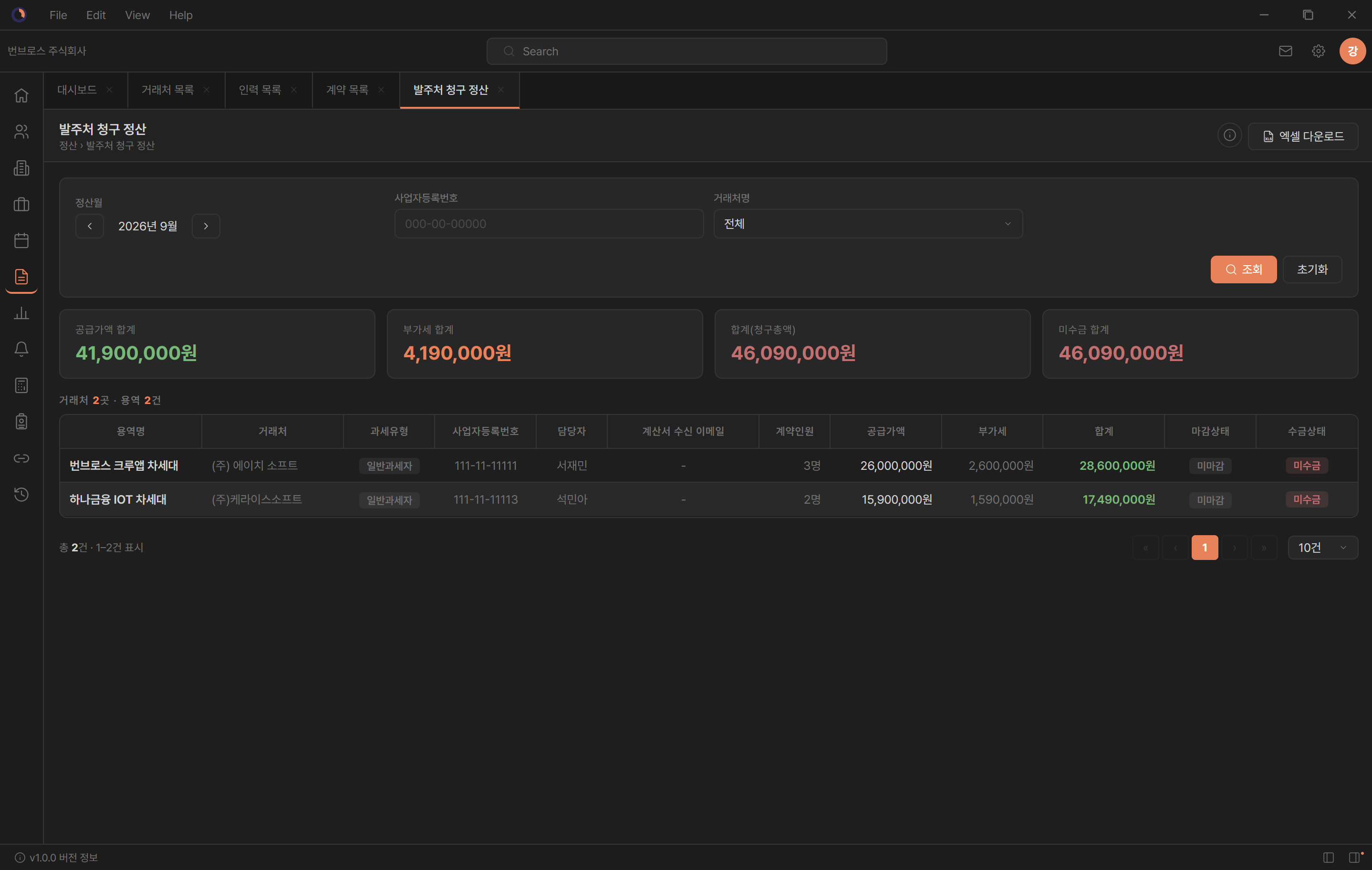The image size is (1372, 870).
Task: Click the user avatar 강
Action: coord(1352,52)
